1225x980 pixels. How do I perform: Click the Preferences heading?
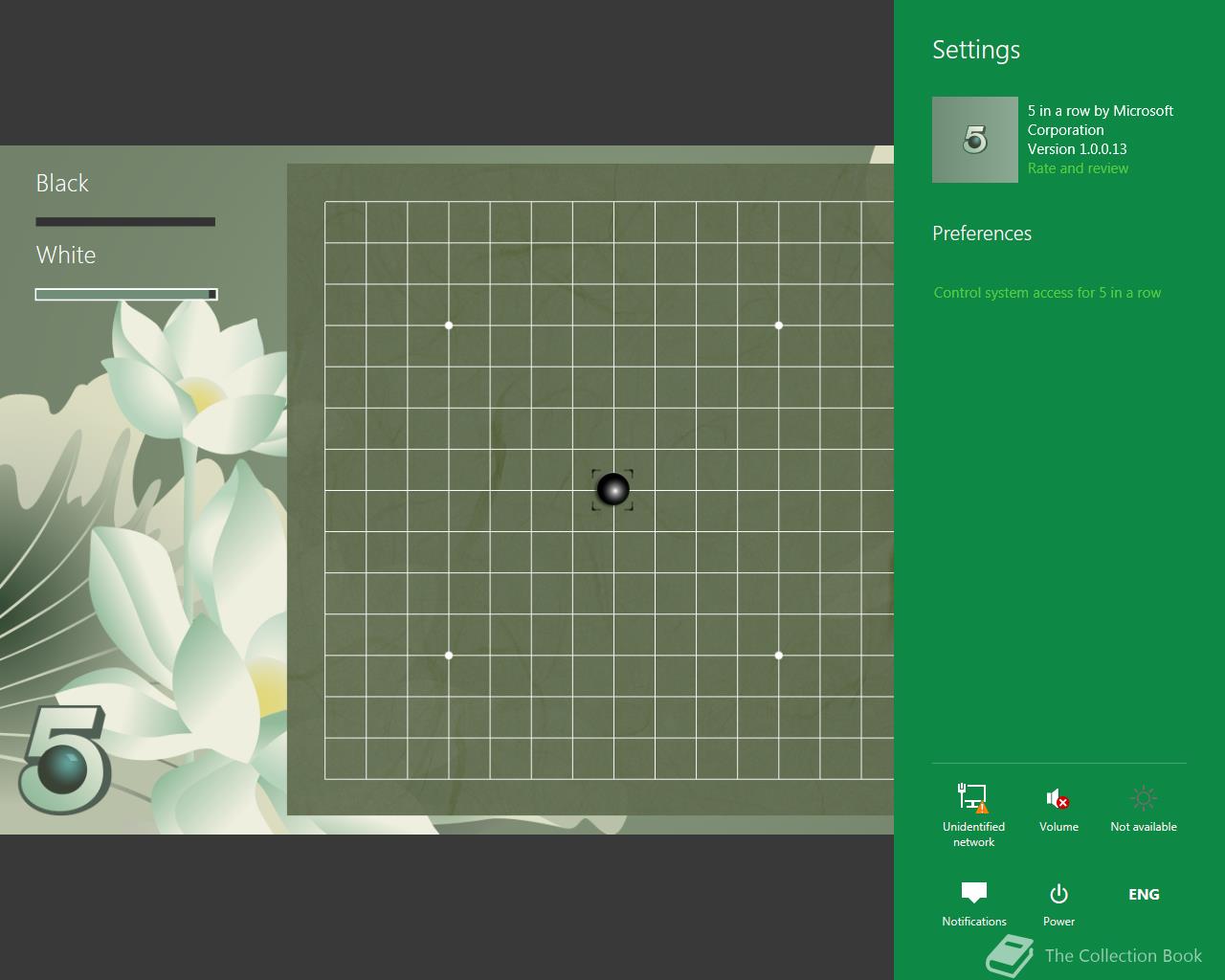(x=982, y=234)
